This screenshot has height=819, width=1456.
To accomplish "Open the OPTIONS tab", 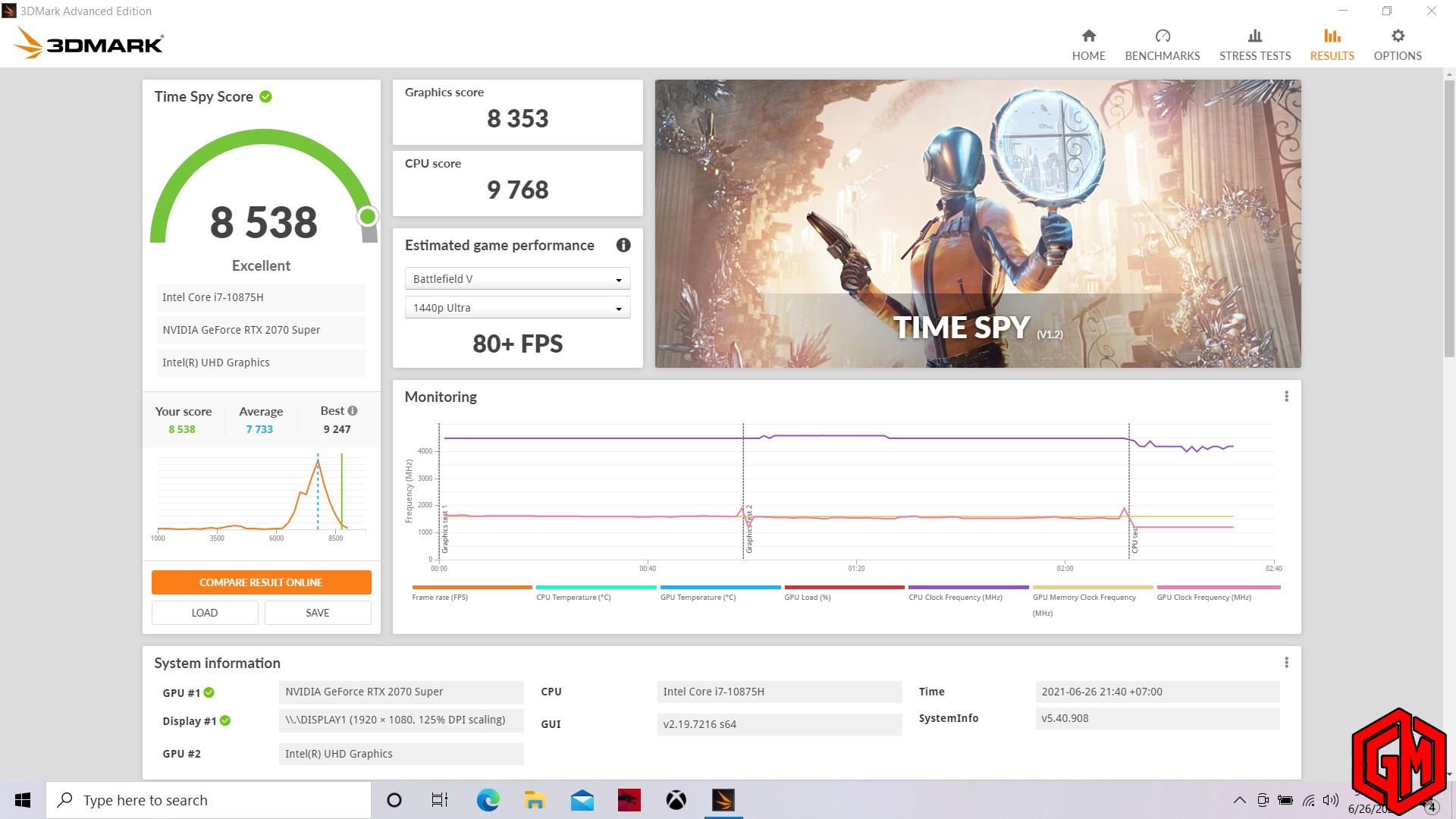I will pos(1397,45).
